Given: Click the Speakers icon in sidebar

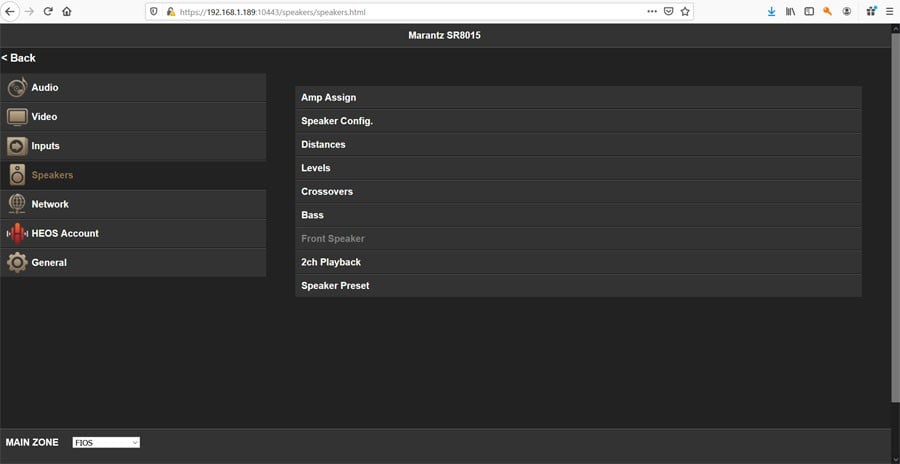Looking at the screenshot, I should (x=17, y=175).
